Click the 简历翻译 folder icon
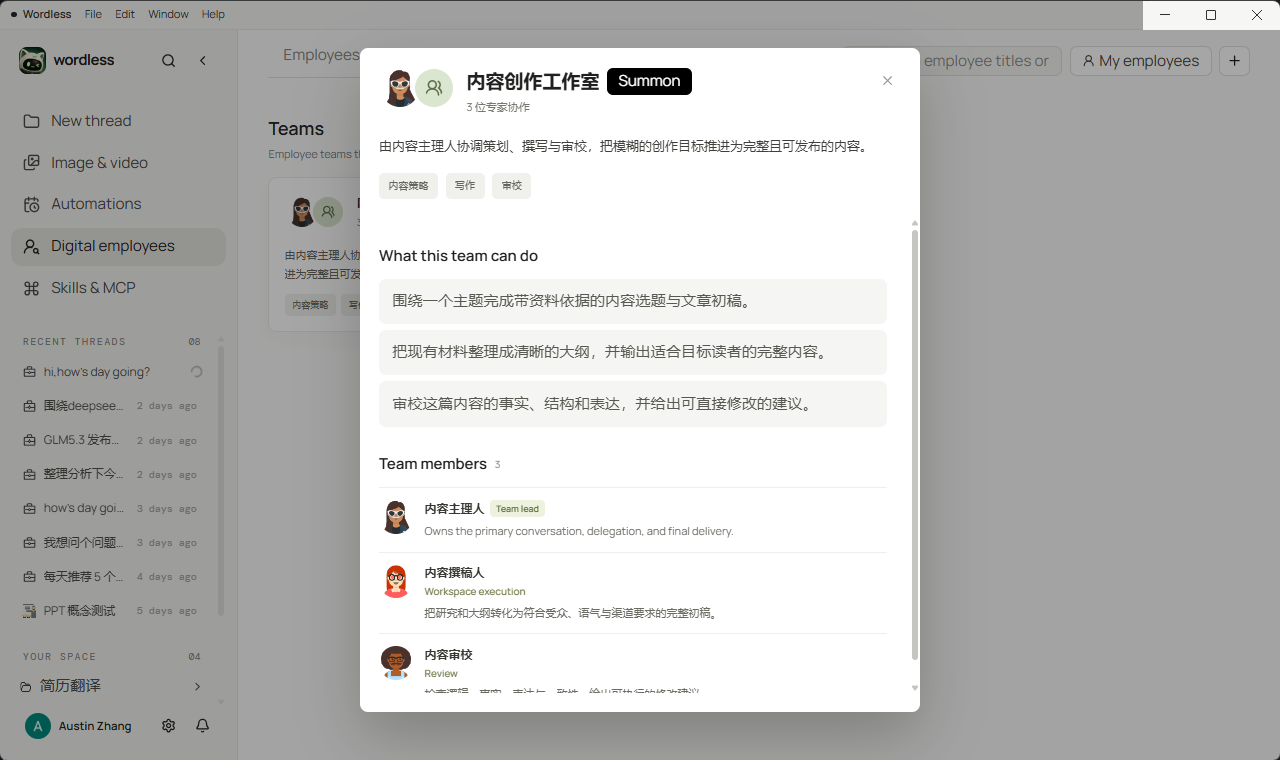Screen dimensions: 1280x760 pyautogui.click(x=26, y=686)
